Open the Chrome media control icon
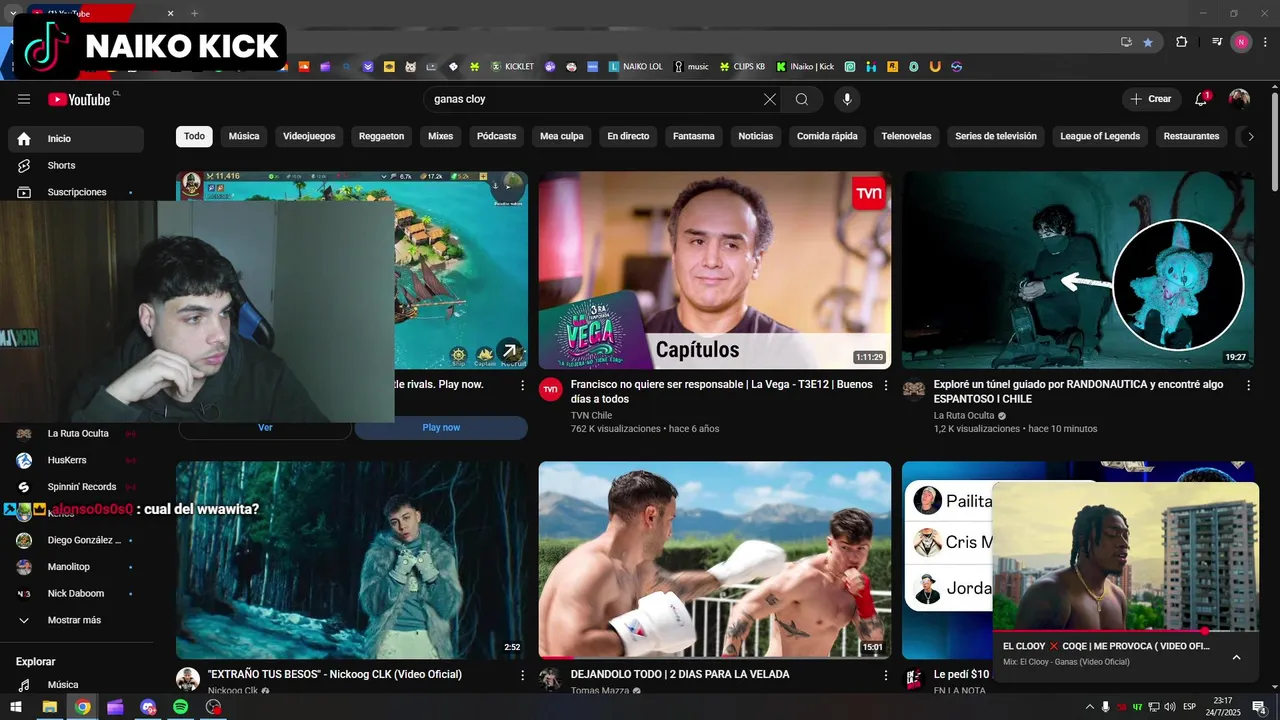The image size is (1280, 720). pyautogui.click(x=1217, y=42)
